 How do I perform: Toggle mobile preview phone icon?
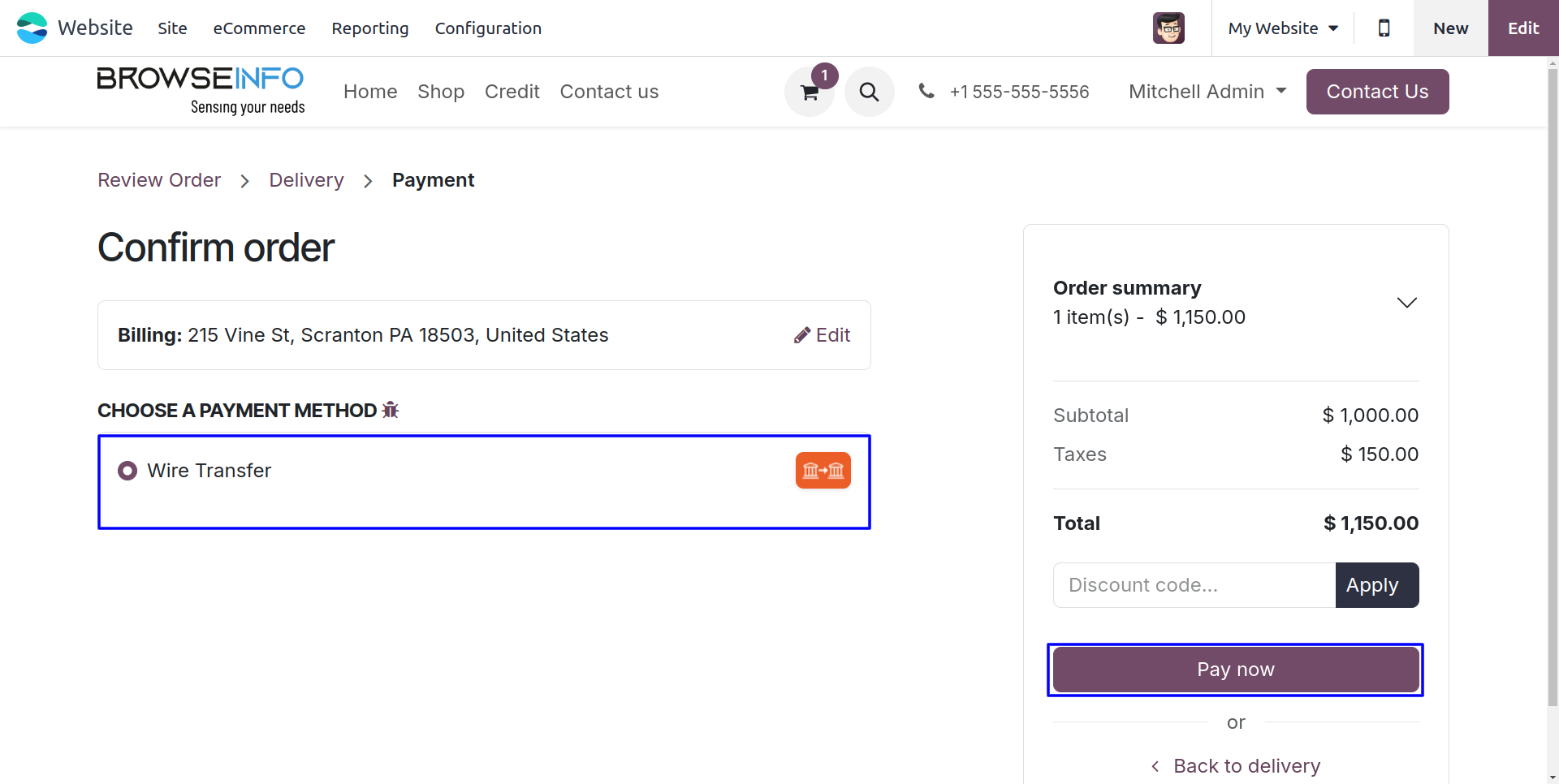click(x=1384, y=28)
